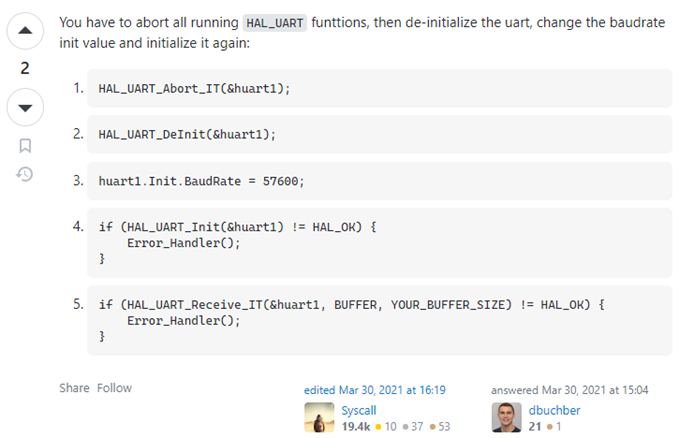Follow this answer
Image resolution: width=679 pixels, height=438 pixels.
(x=114, y=388)
